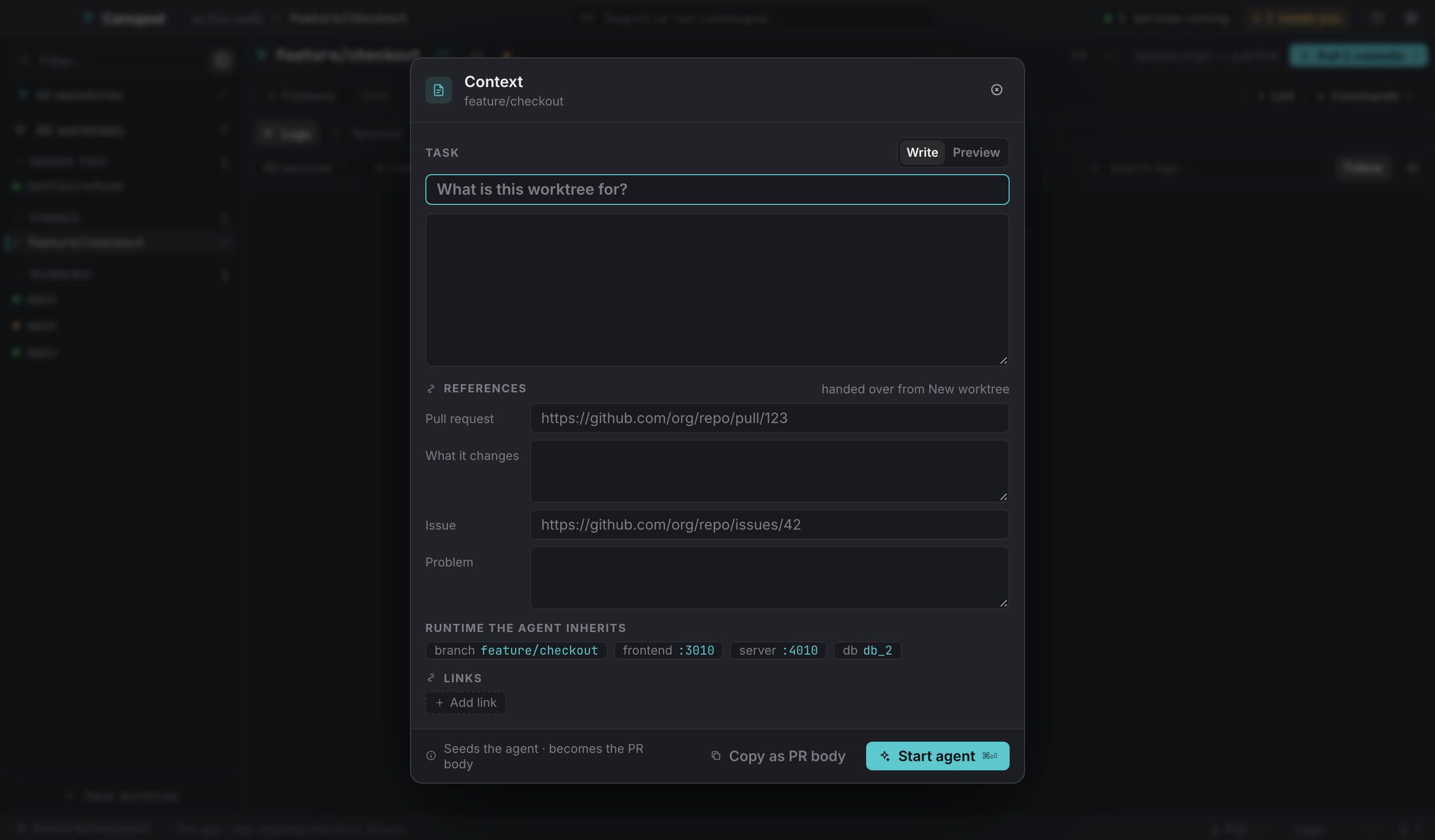Close the Context dialog with the X icon
This screenshot has height=840, width=1435.
coord(996,90)
